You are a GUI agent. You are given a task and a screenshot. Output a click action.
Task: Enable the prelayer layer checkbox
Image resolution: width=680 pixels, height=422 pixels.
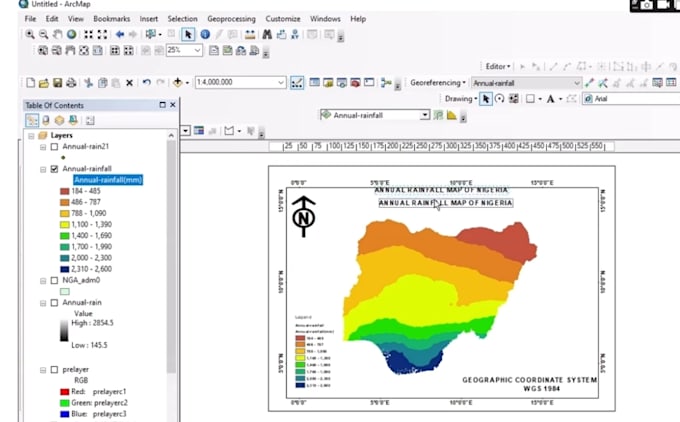click(x=54, y=370)
